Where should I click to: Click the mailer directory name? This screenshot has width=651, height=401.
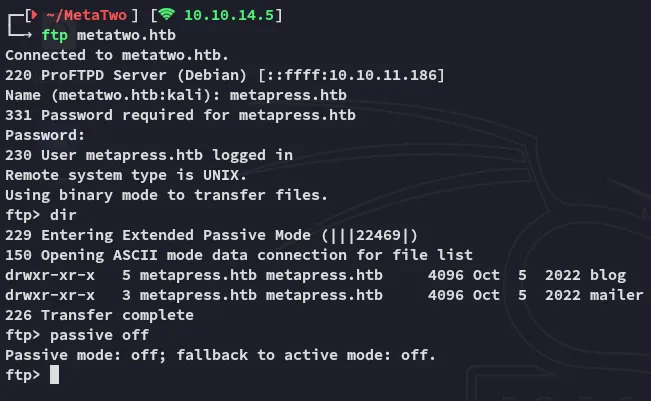click(x=616, y=295)
